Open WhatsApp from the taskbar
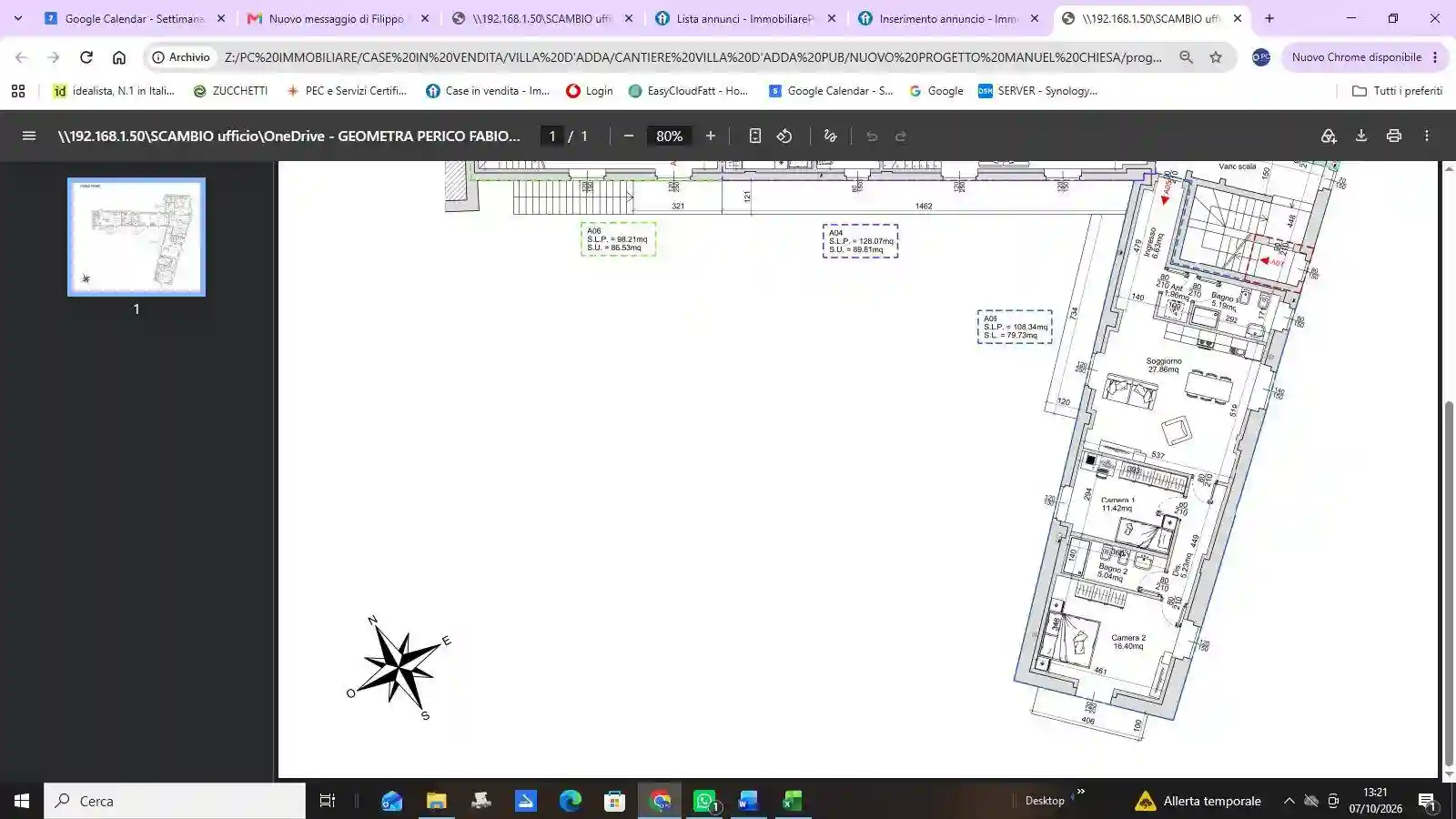 tap(705, 801)
